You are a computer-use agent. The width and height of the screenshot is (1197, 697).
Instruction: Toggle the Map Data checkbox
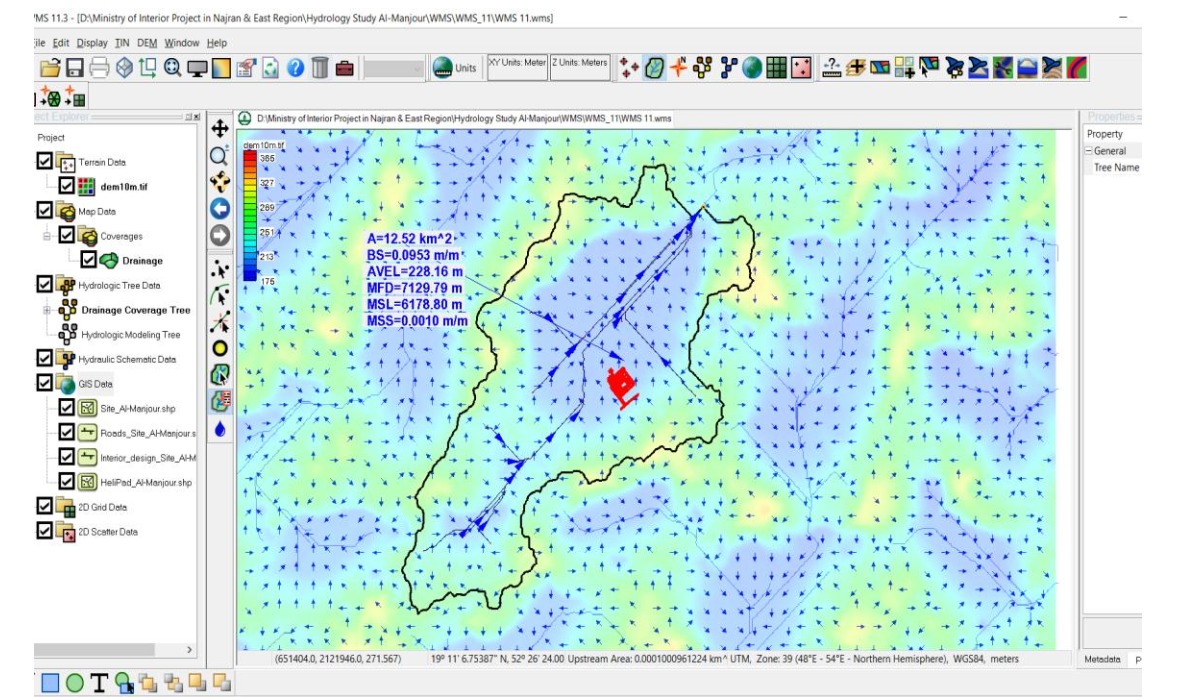click(44, 210)
